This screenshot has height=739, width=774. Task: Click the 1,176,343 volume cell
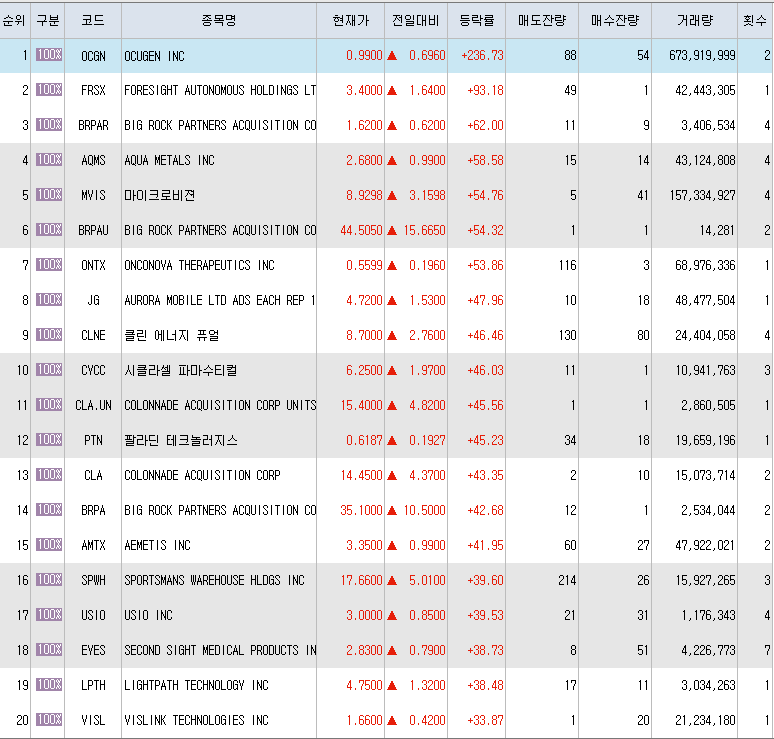coord(708,616)
